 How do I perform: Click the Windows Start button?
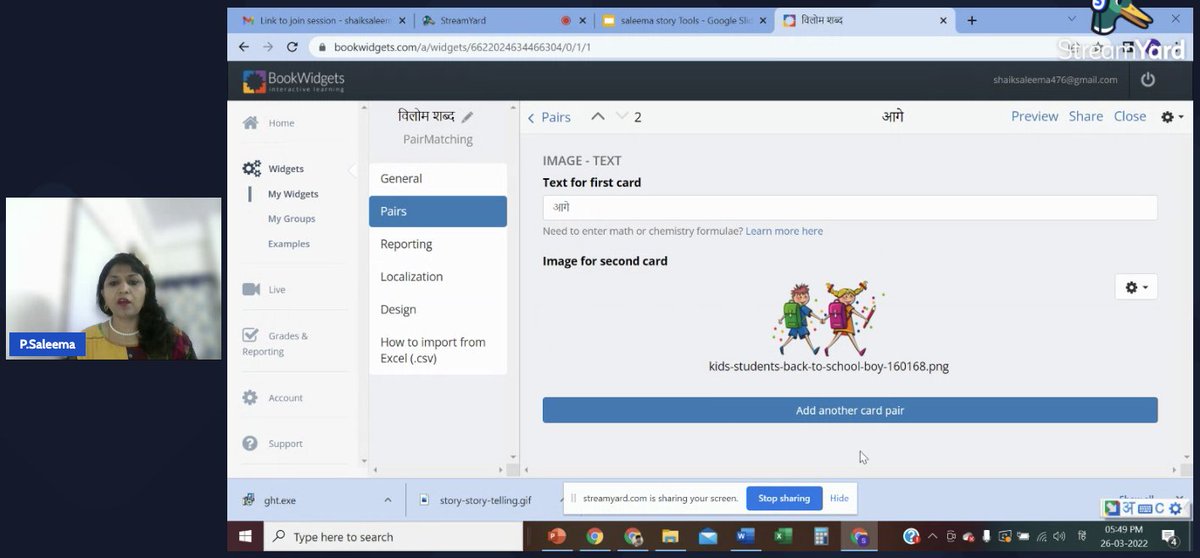pos(245,537)
